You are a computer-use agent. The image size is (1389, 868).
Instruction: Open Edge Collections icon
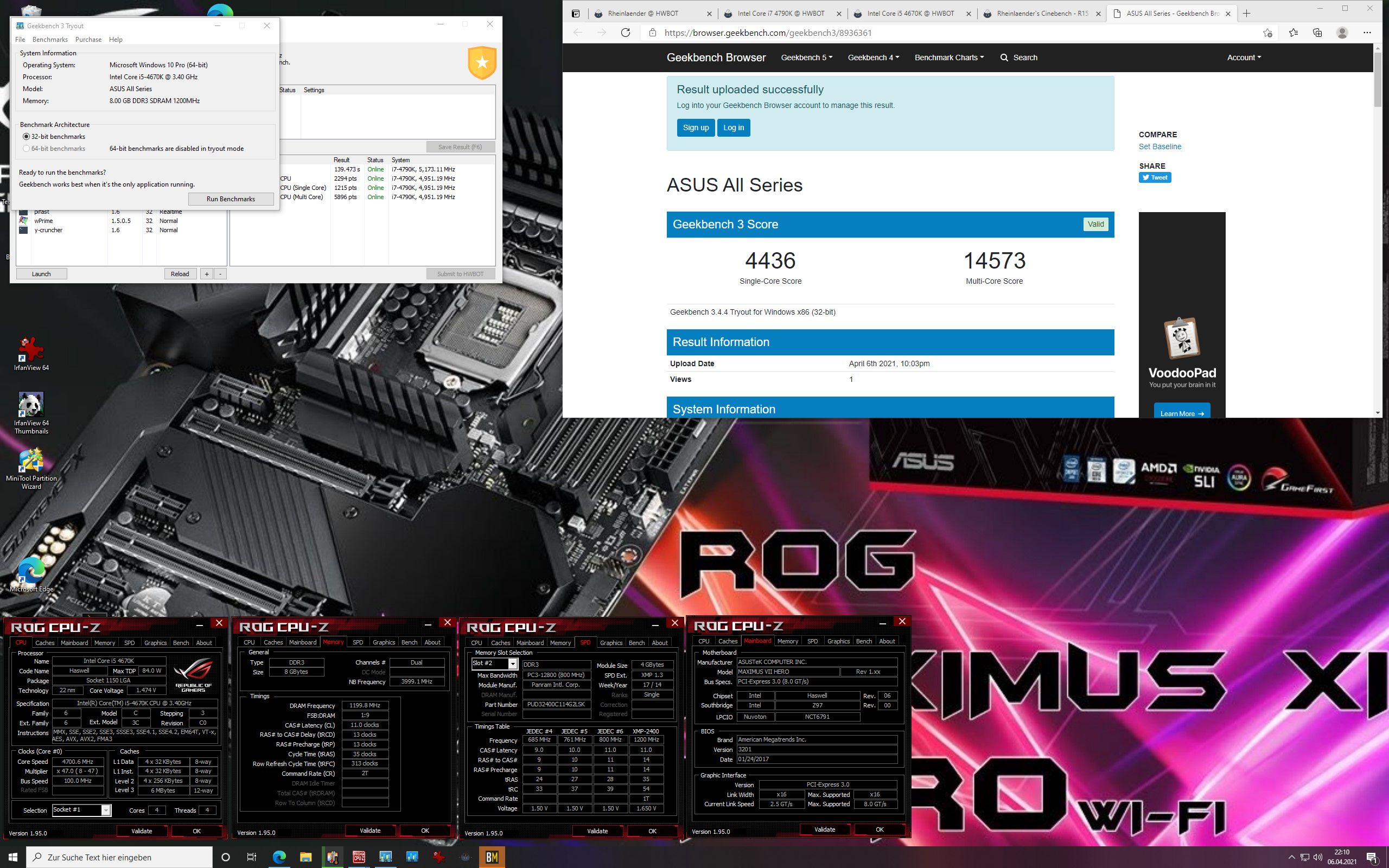point(1318,33)
